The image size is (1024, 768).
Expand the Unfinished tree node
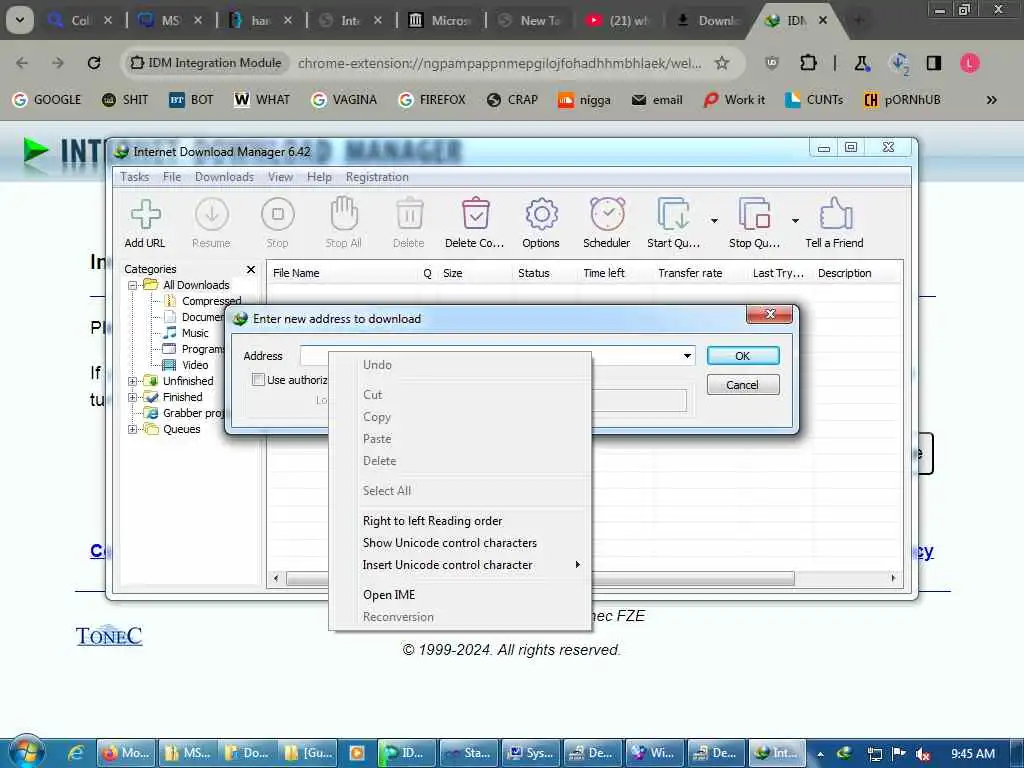click(x=133, y=381)
